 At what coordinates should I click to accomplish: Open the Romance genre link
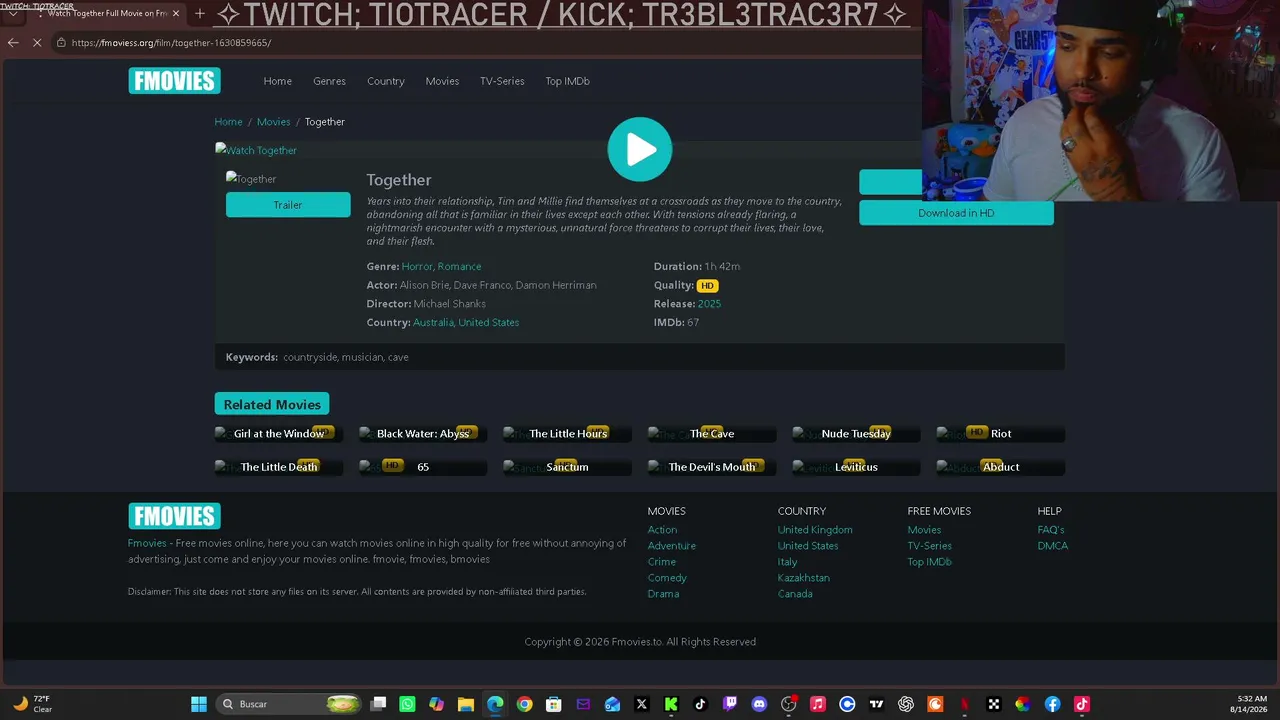coord(460,267)
